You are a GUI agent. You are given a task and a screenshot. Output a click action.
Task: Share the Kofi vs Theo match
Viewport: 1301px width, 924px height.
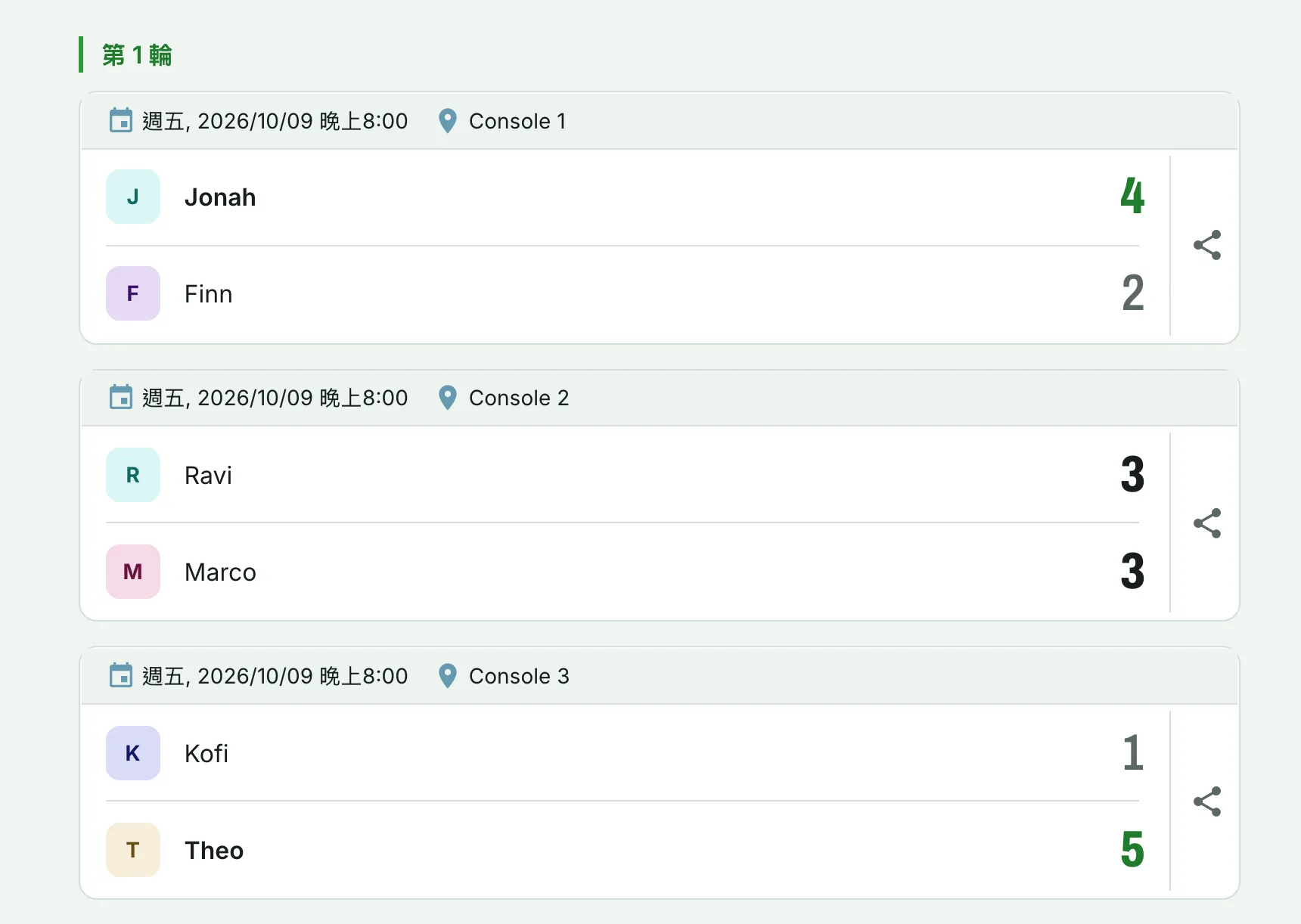click(x=1206, y=802)
